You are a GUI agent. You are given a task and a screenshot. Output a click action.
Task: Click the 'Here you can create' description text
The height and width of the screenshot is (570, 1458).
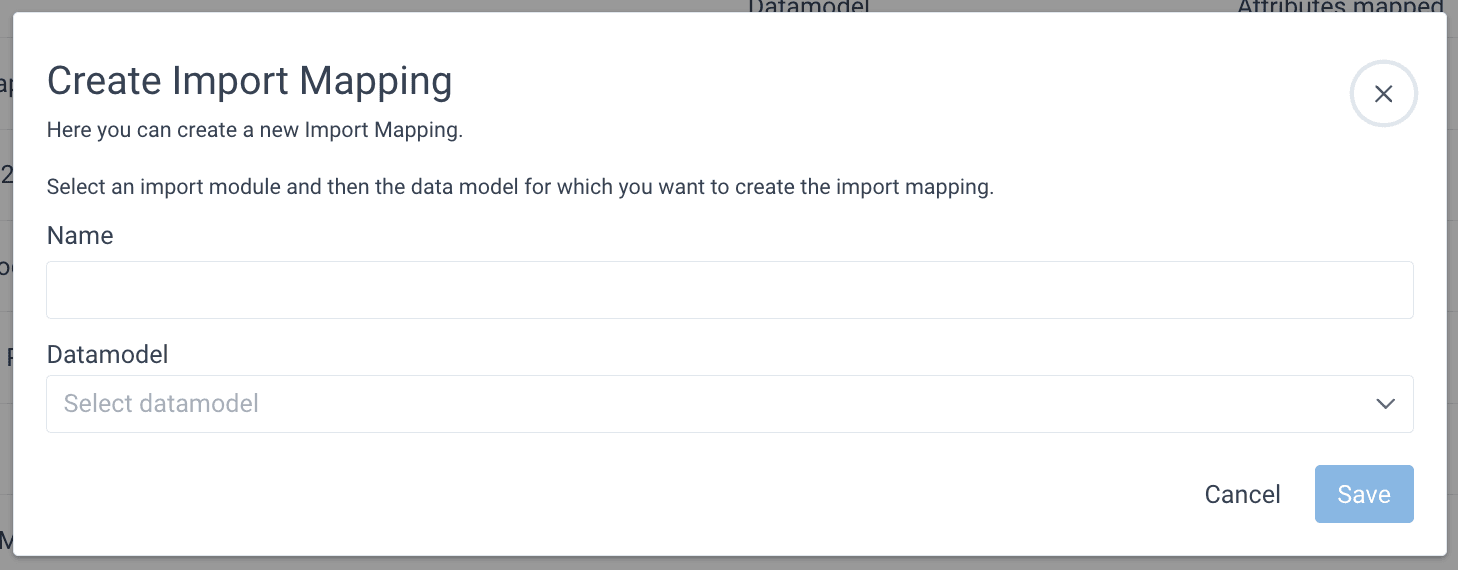coord(254,131)
